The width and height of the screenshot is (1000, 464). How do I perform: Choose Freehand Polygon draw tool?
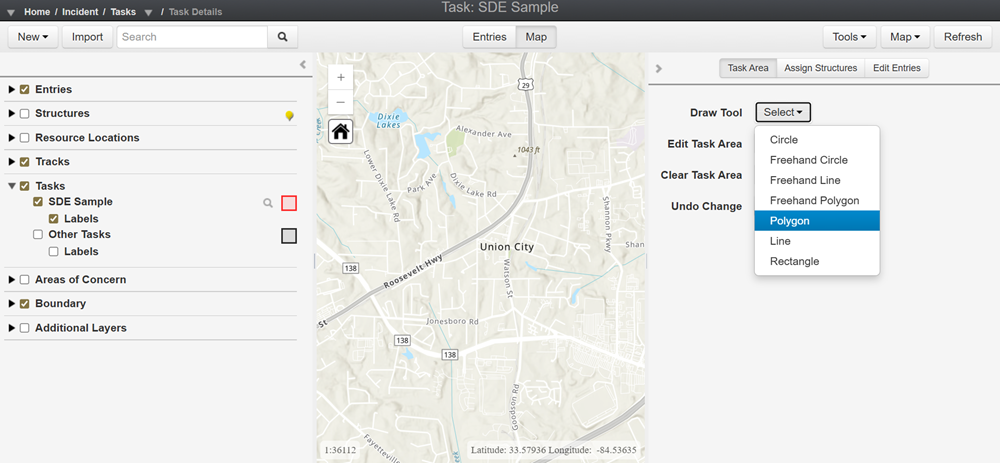[817, 201]
